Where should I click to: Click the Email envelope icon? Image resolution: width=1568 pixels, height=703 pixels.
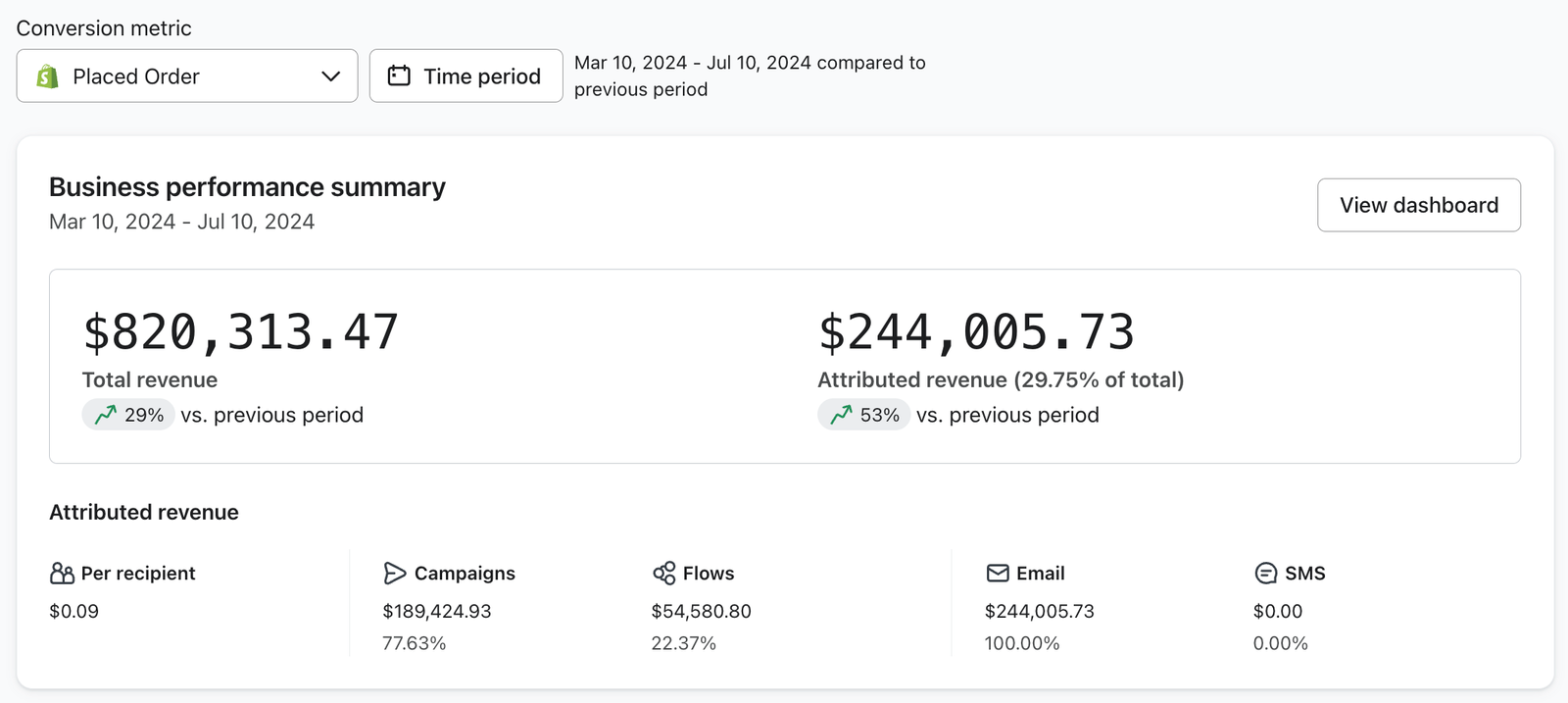[x=998, y=574]
